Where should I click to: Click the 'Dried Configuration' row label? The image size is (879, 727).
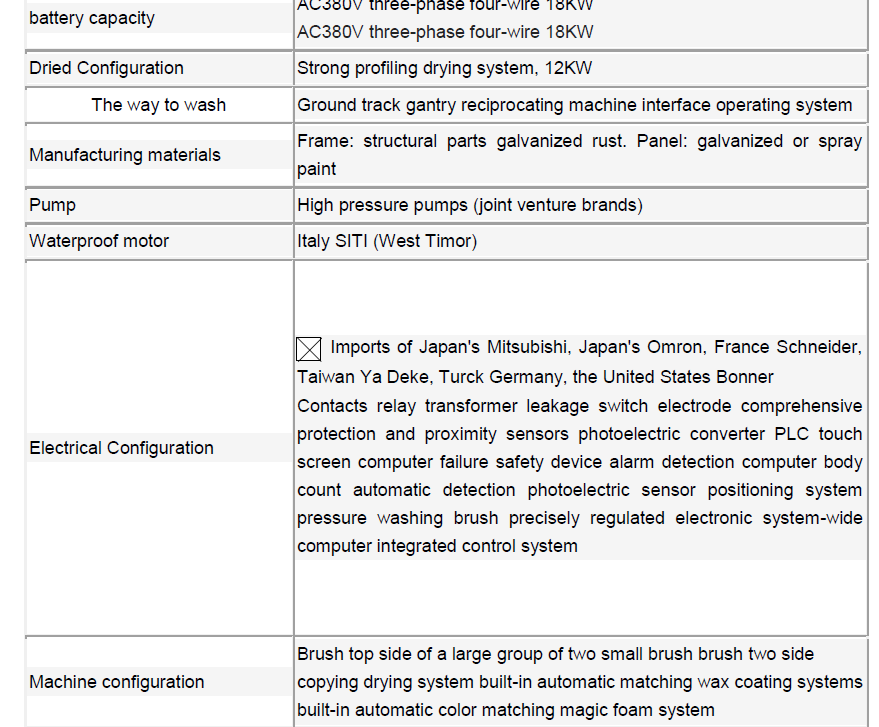coord(106,68)
